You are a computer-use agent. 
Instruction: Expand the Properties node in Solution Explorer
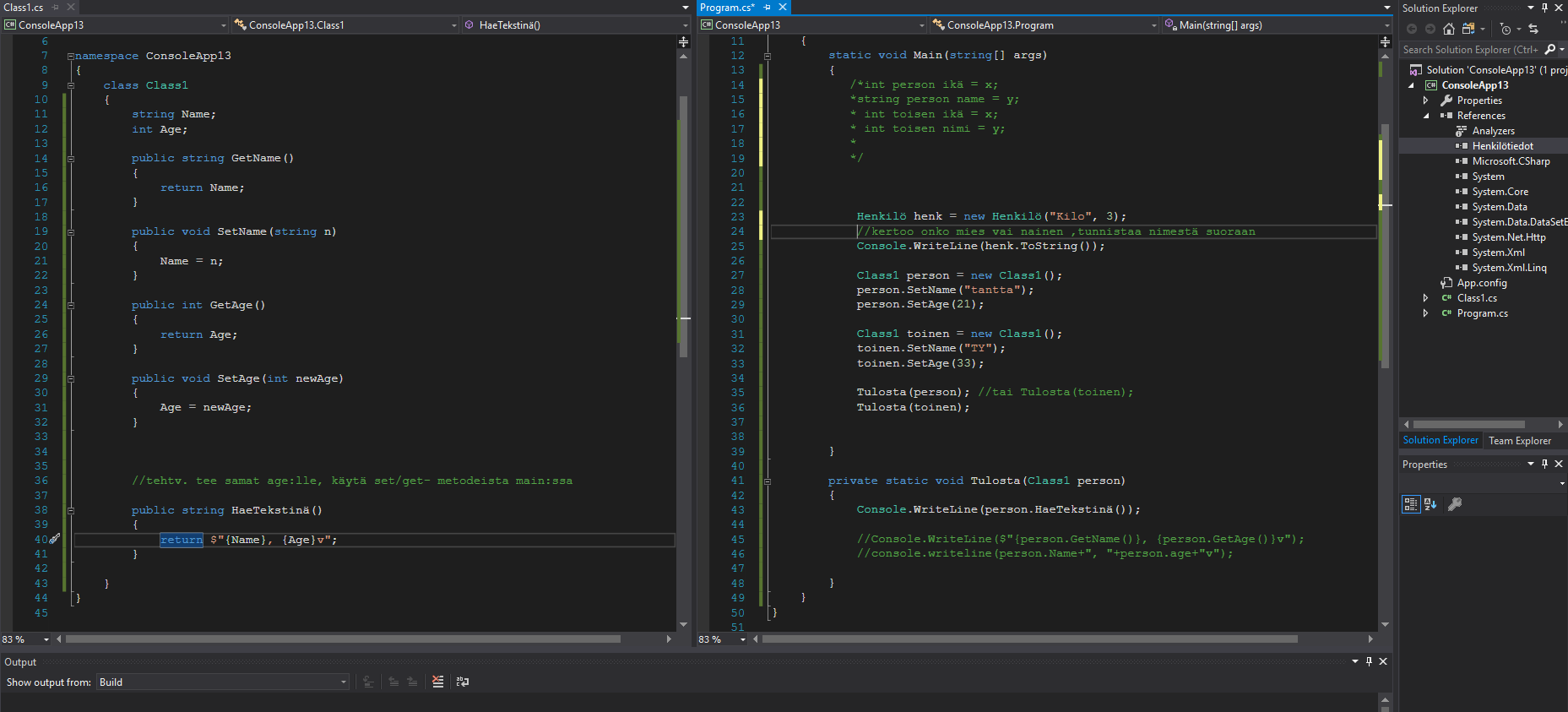(x=1426, y=101)
